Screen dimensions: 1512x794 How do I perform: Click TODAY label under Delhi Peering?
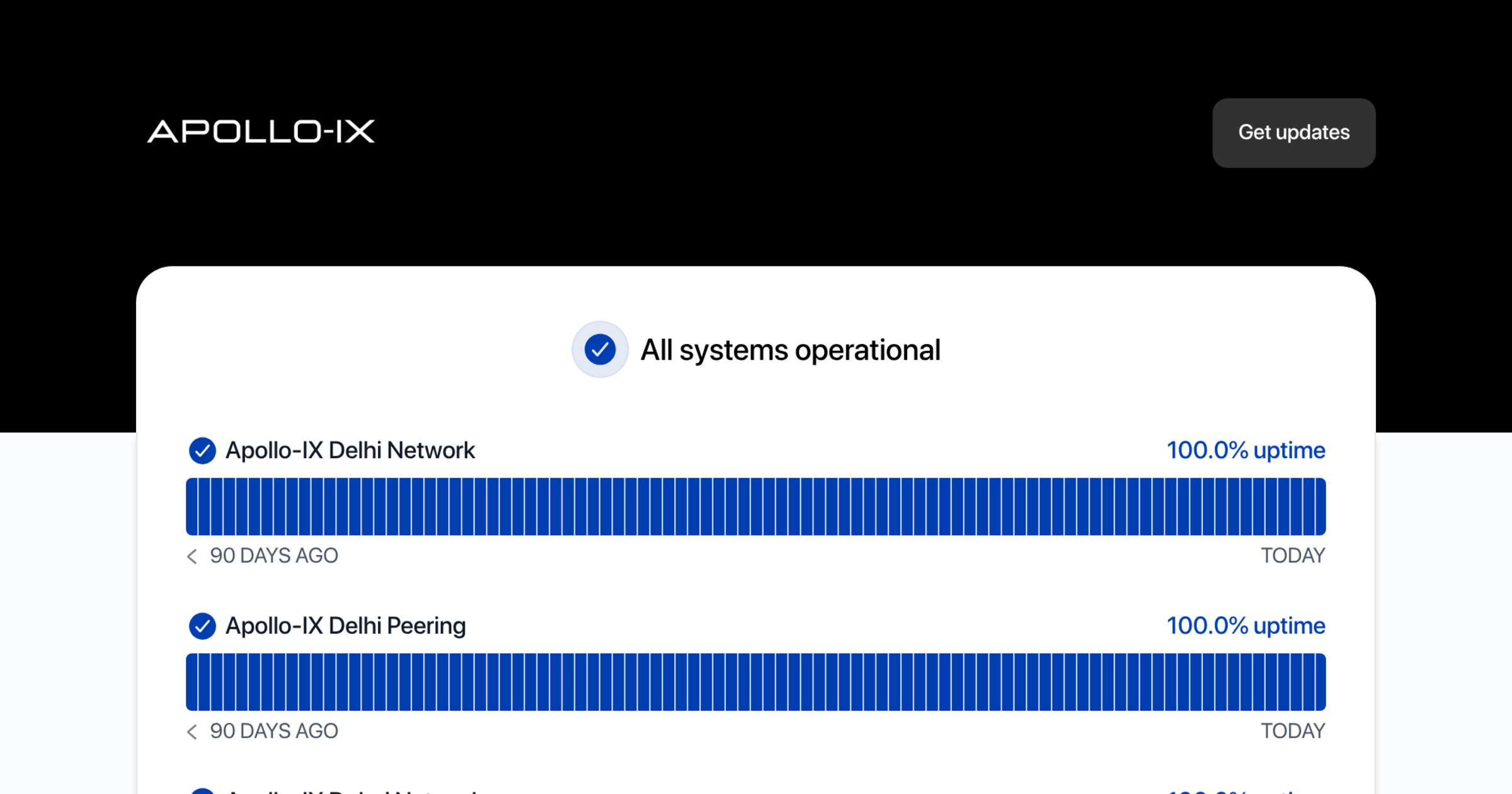(x=1293, y=731)
